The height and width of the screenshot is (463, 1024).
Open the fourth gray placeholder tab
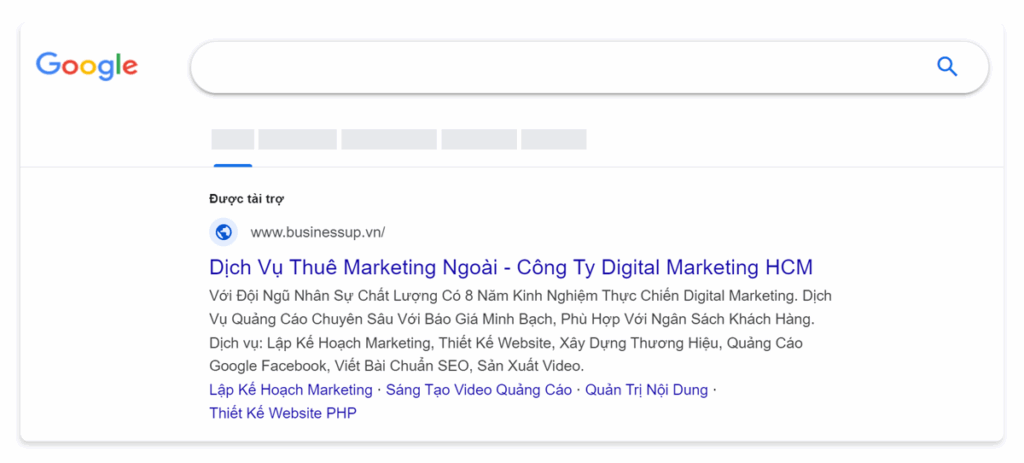click(x=479, y=140)
